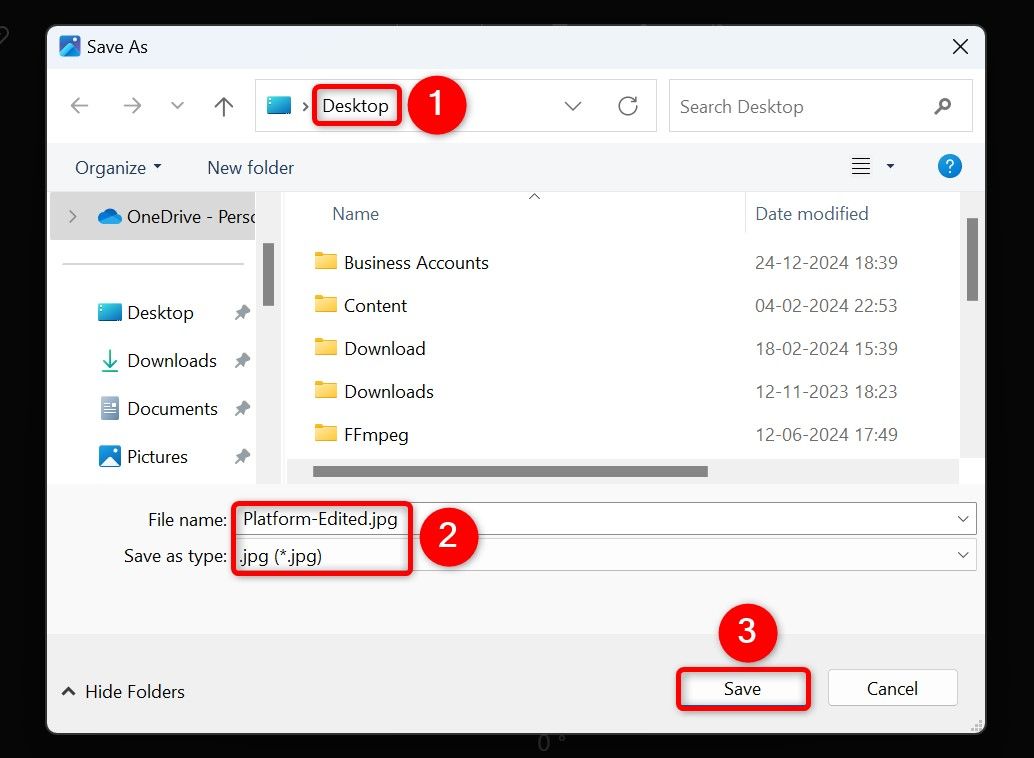The image size is (1034, 758).
Task: Click the Save button
Action: tap(742, 688)
